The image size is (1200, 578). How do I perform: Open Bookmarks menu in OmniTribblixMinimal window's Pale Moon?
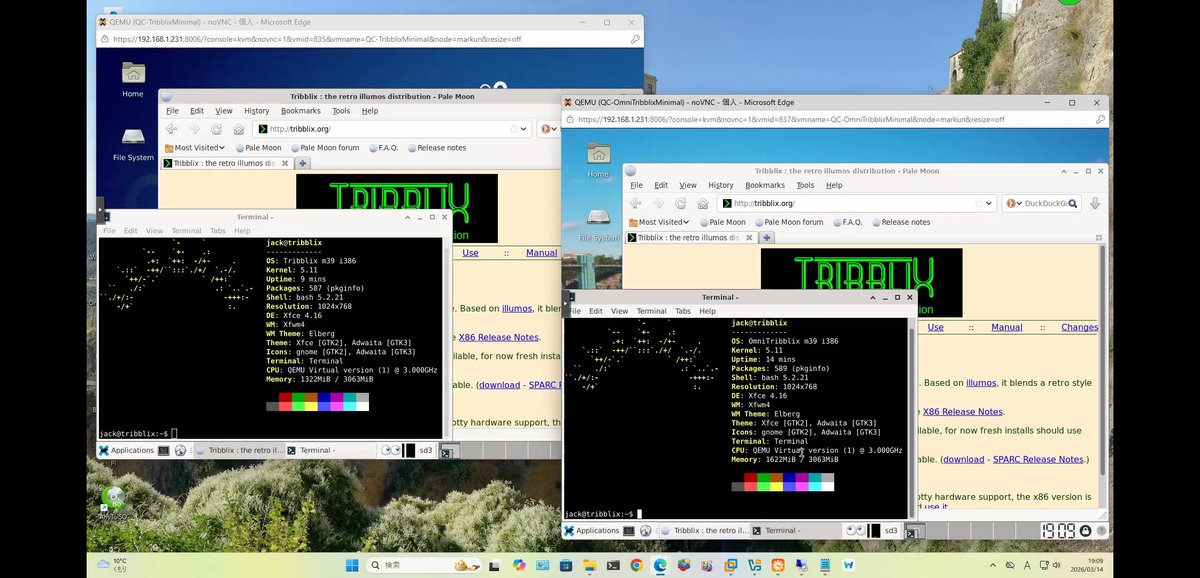click(x=765, y=185)
